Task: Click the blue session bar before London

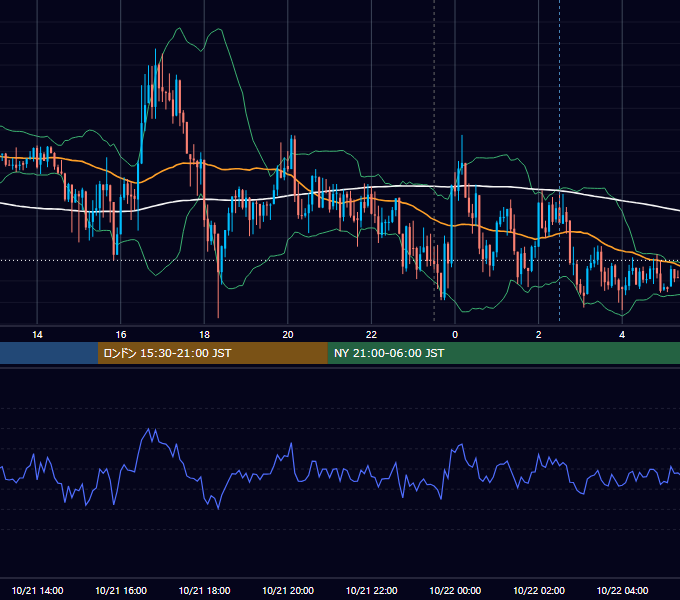Action: click(x=49, y=353)
